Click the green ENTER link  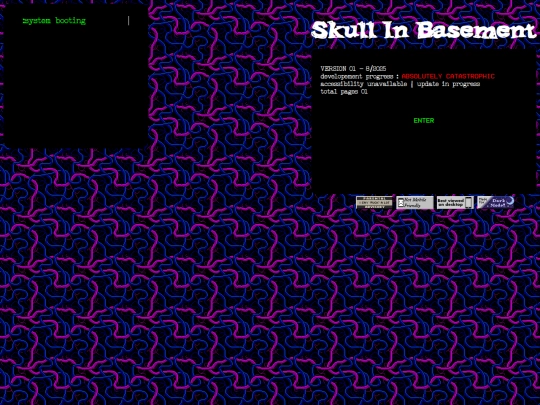[424, 121]
